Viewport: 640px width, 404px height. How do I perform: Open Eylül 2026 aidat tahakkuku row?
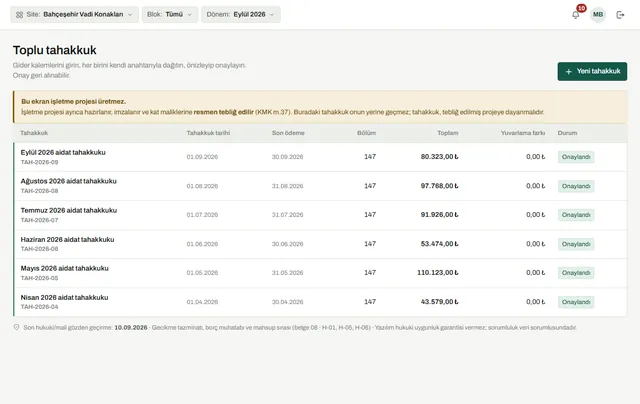[x=320, y=157]
